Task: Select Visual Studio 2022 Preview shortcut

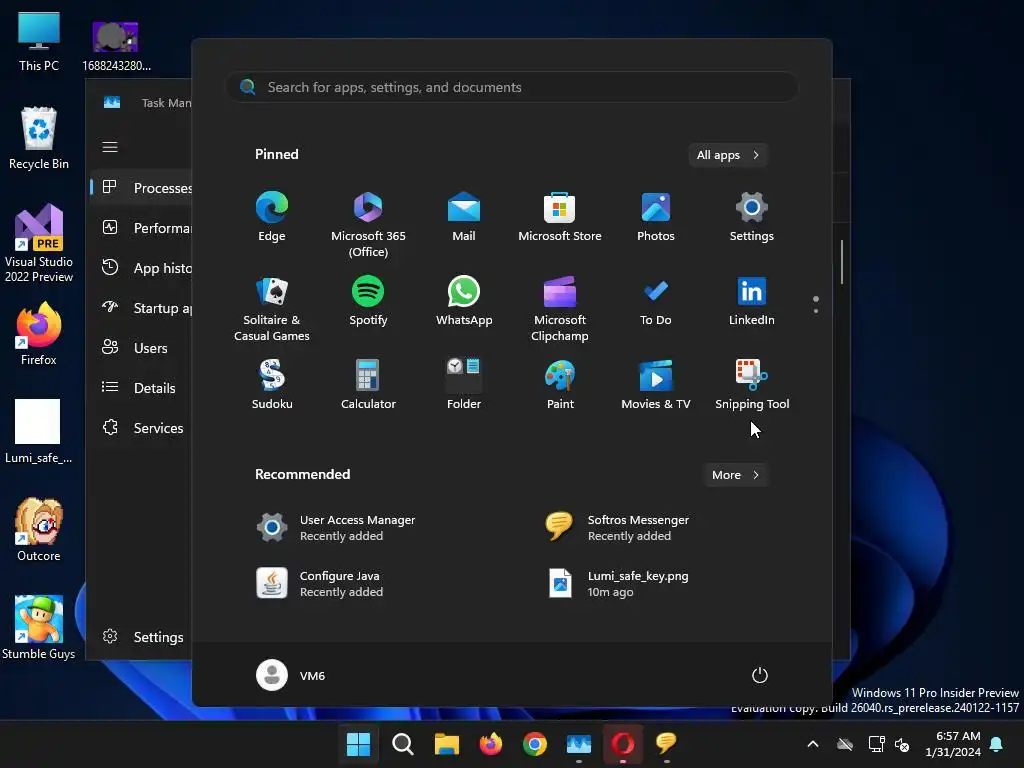Action: click(x=39, y=244)
